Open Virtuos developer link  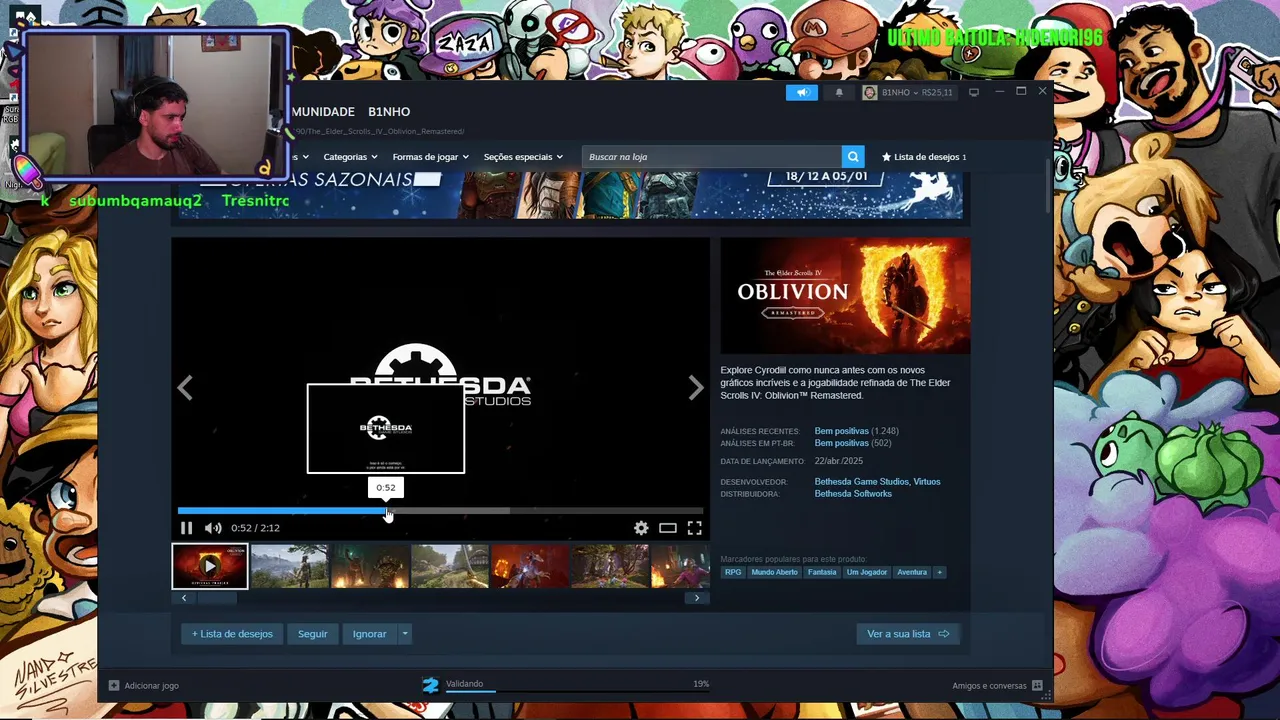[927, 482]
